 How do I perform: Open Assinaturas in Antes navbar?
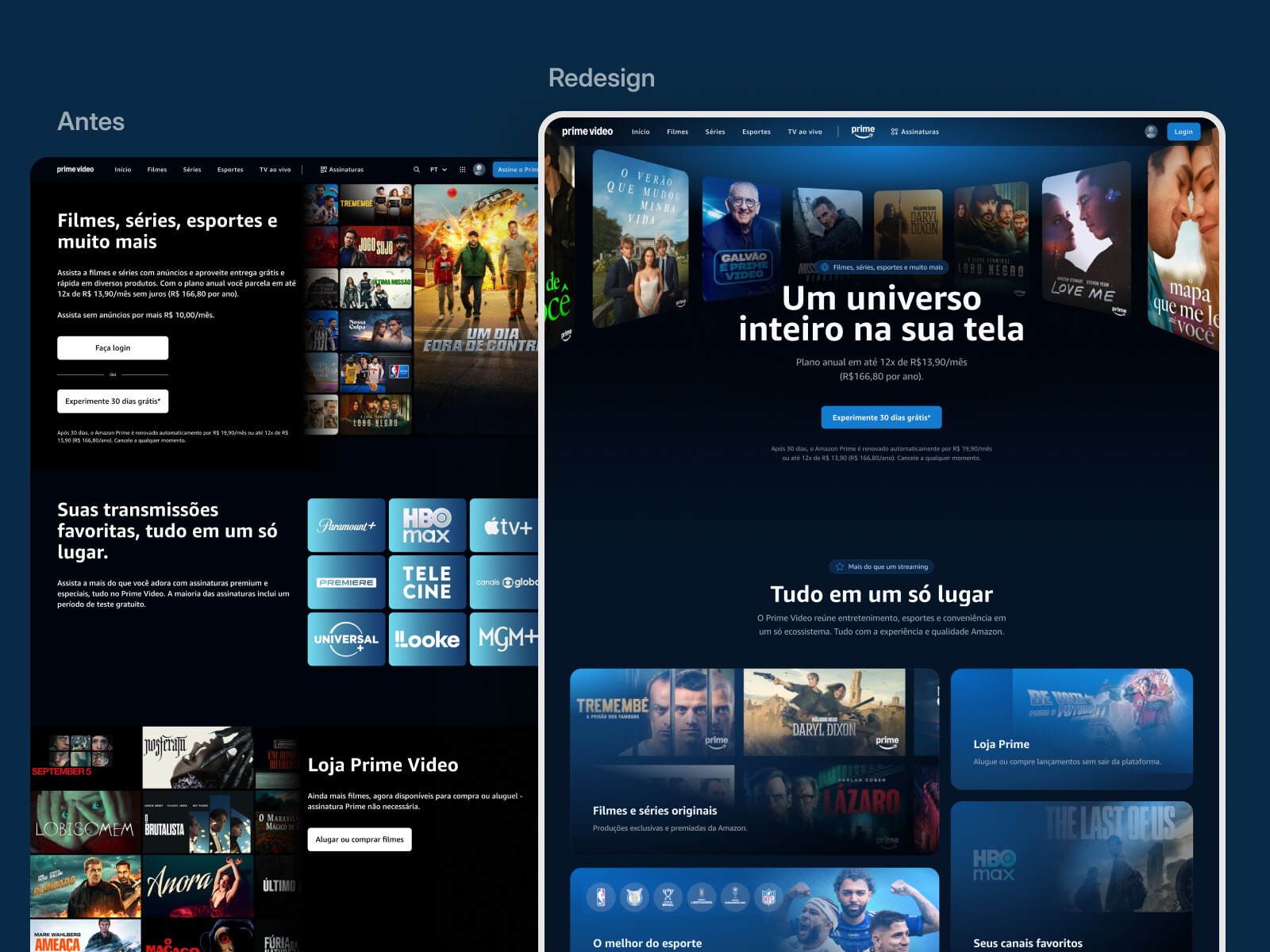(342, 170)
